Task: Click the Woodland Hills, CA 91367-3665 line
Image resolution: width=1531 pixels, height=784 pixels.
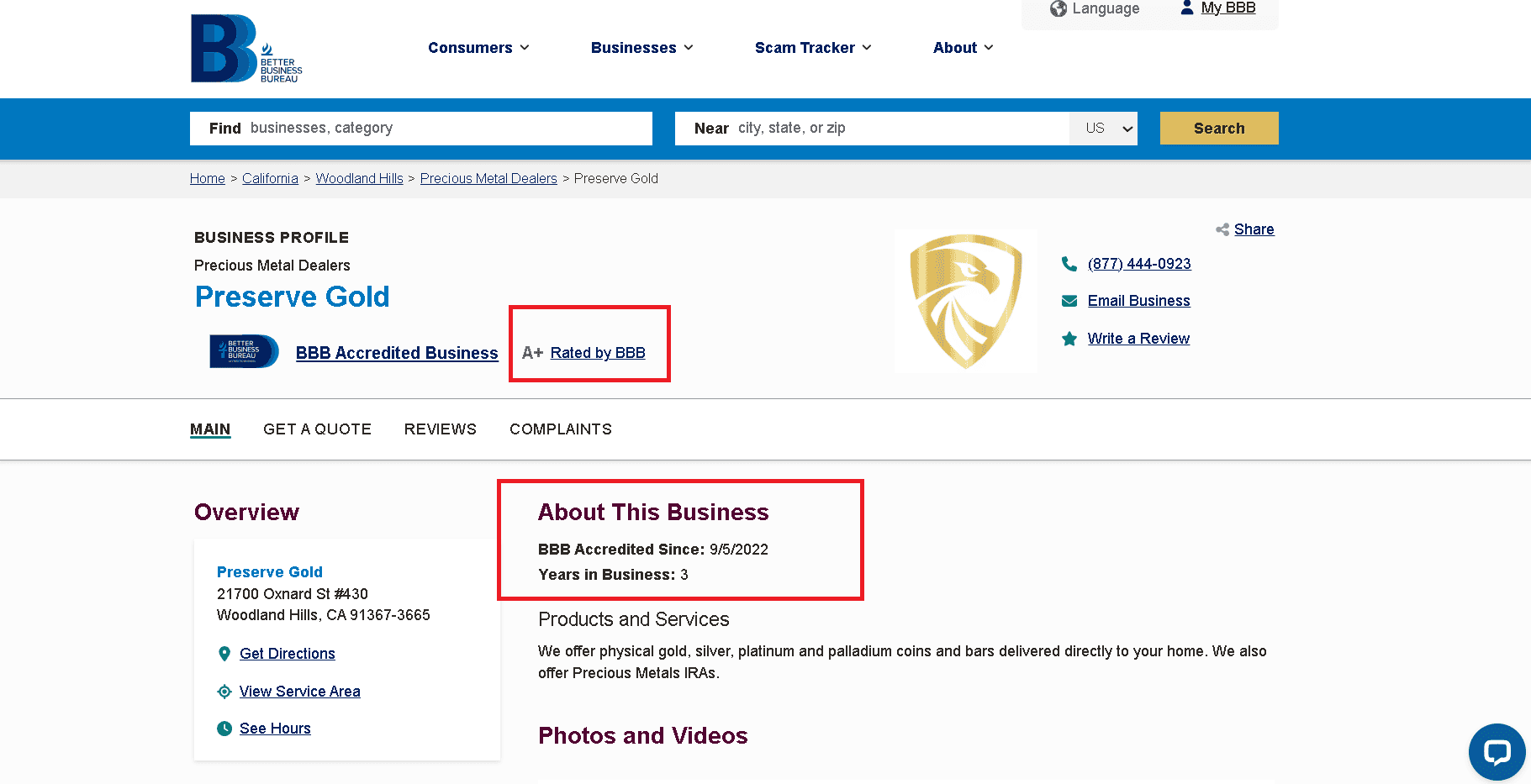Action: click(x=324, y=615)
